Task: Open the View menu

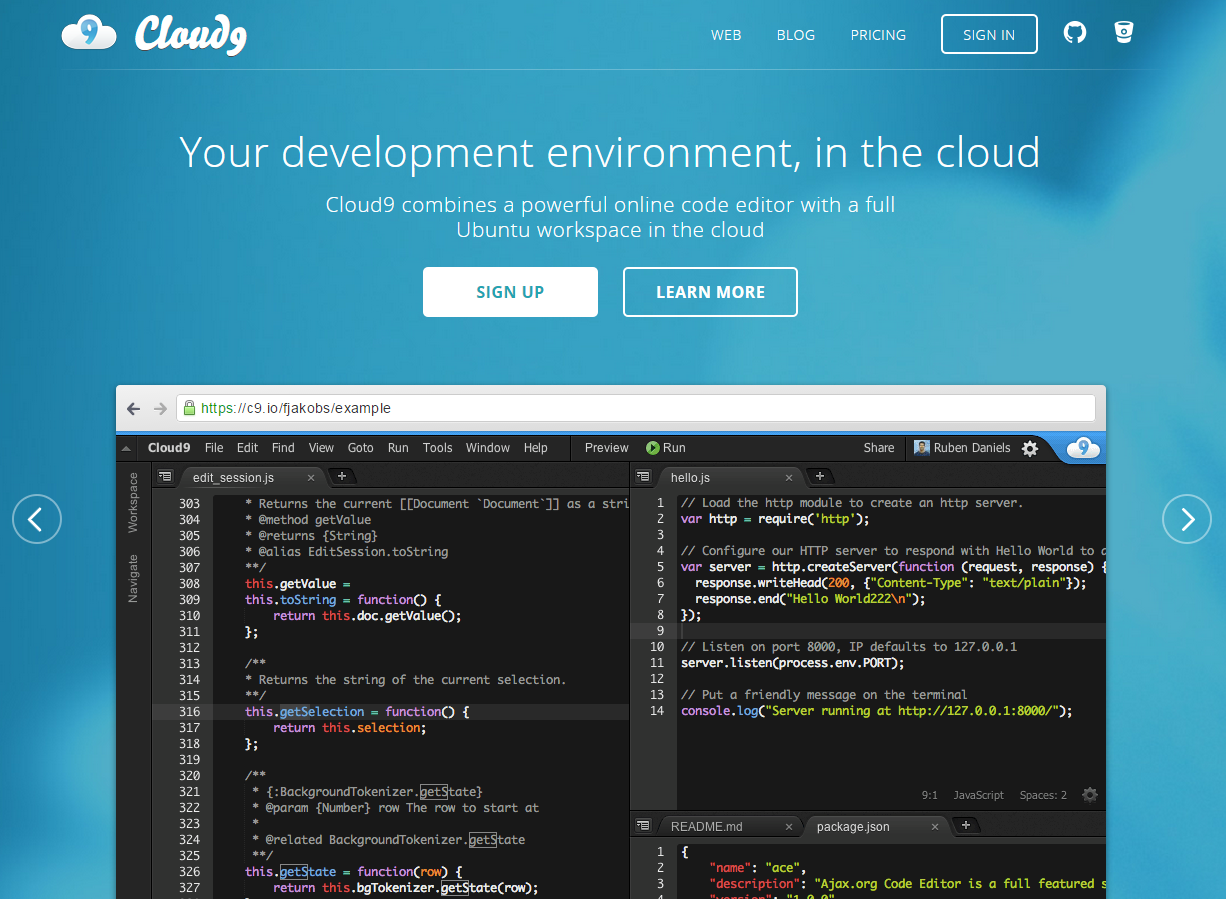Action: pos(321,448)
